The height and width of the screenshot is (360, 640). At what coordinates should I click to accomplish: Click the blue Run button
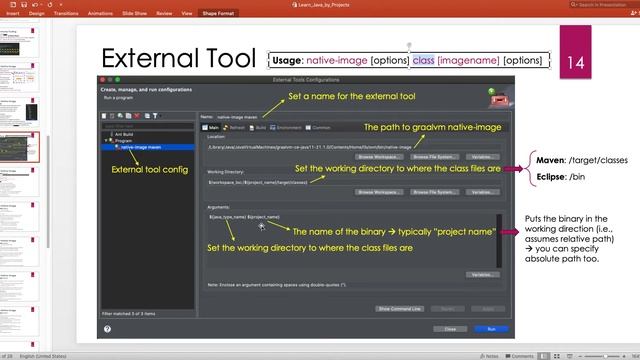[491, 329]
